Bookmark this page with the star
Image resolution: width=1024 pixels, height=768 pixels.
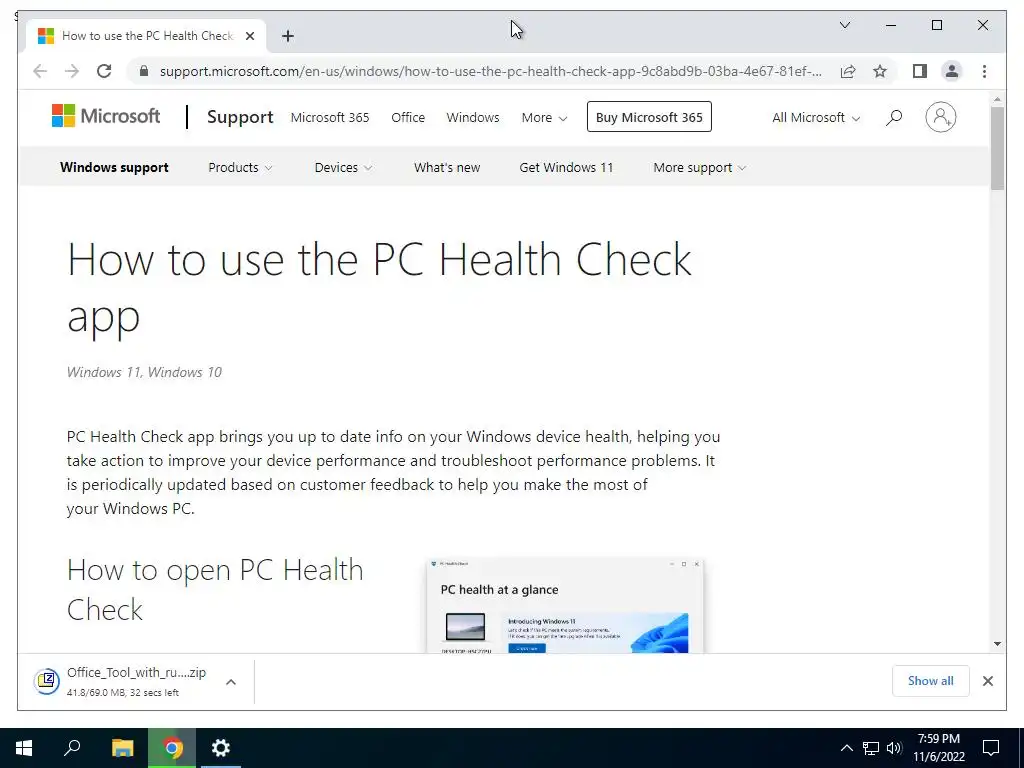tap(880, 71)
